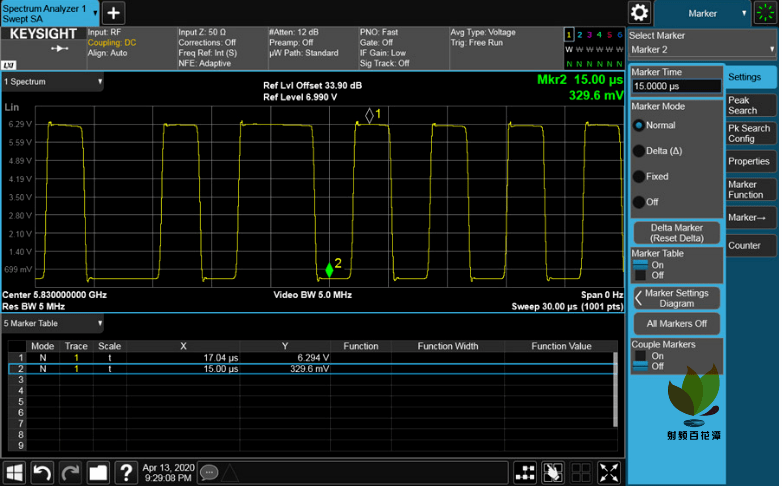This screenshot has width=782, height=488.
Task: Switch to Peak Search tab
Action: (x=751, y=105)
